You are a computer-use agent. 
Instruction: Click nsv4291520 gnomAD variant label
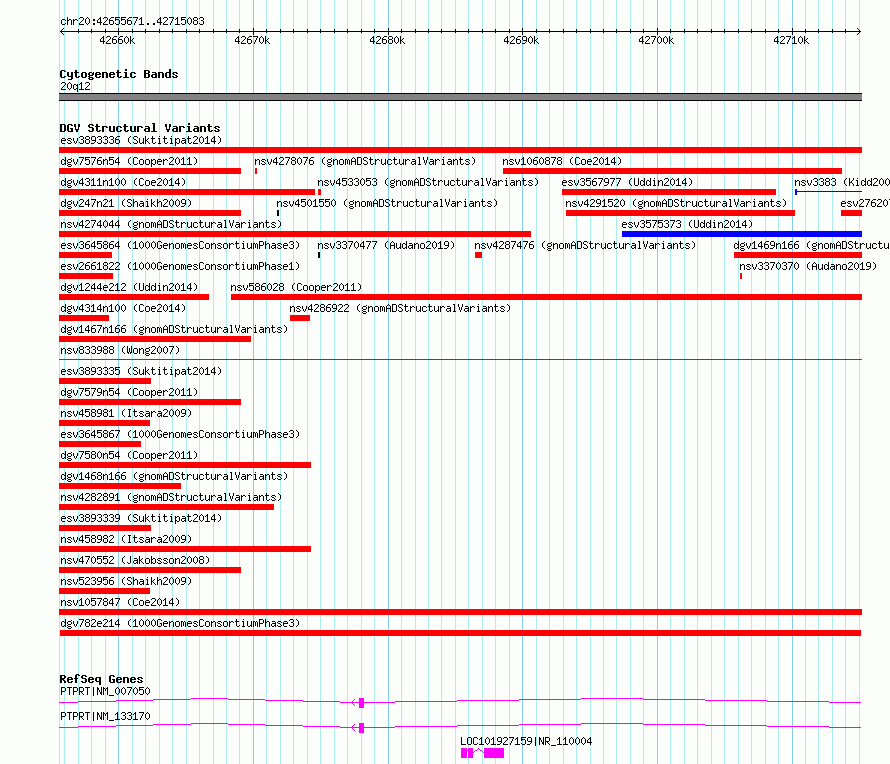point(676,203)
